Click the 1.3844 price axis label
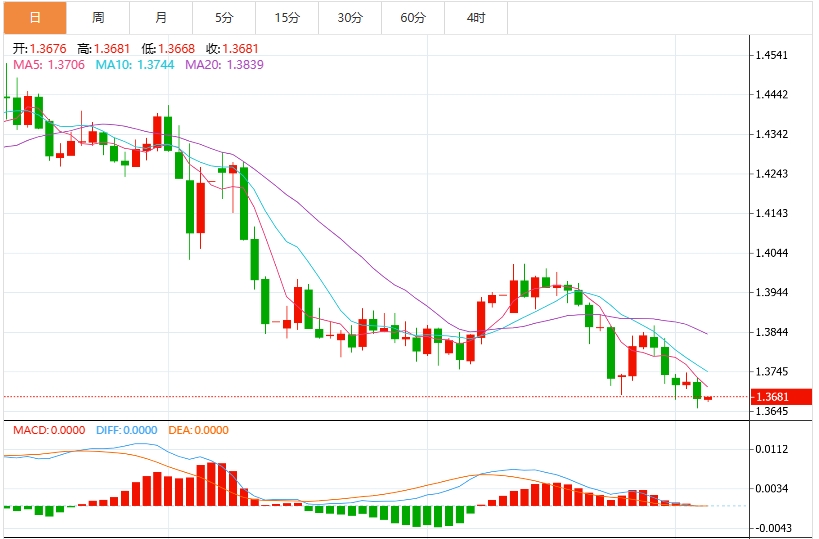The height and width of the screenshot is (539, 819). [772, 332]
